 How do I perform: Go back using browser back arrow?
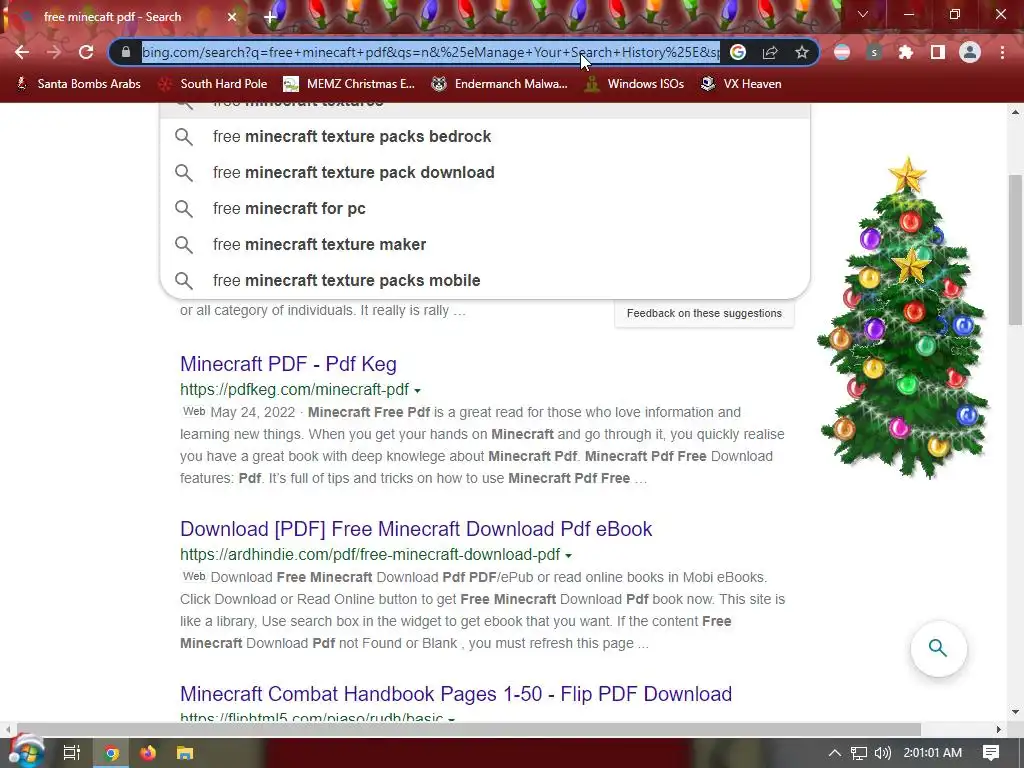(x=22, y=52)
